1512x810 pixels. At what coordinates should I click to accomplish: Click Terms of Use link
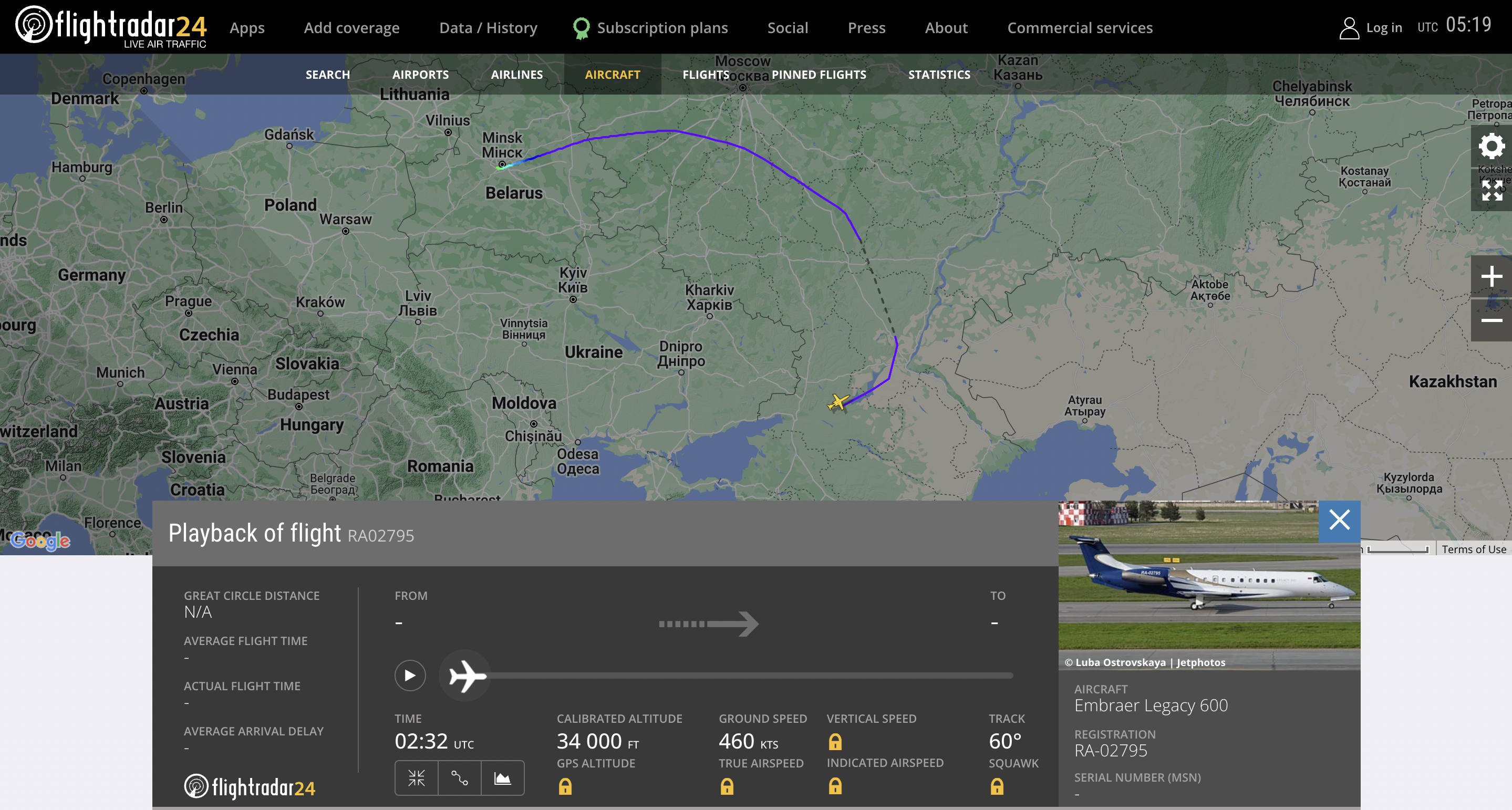click(1474, 549)
